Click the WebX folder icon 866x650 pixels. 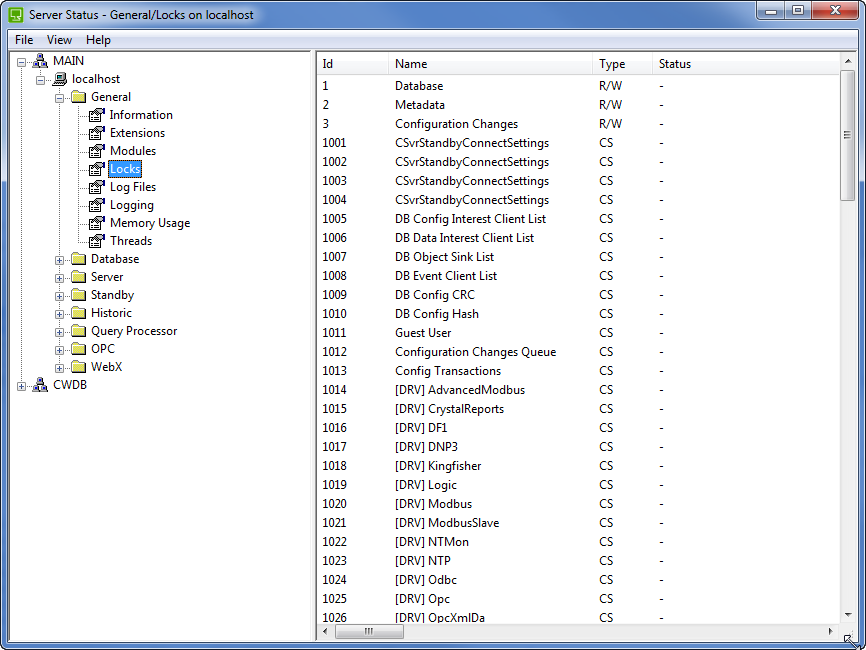(79, 367)
